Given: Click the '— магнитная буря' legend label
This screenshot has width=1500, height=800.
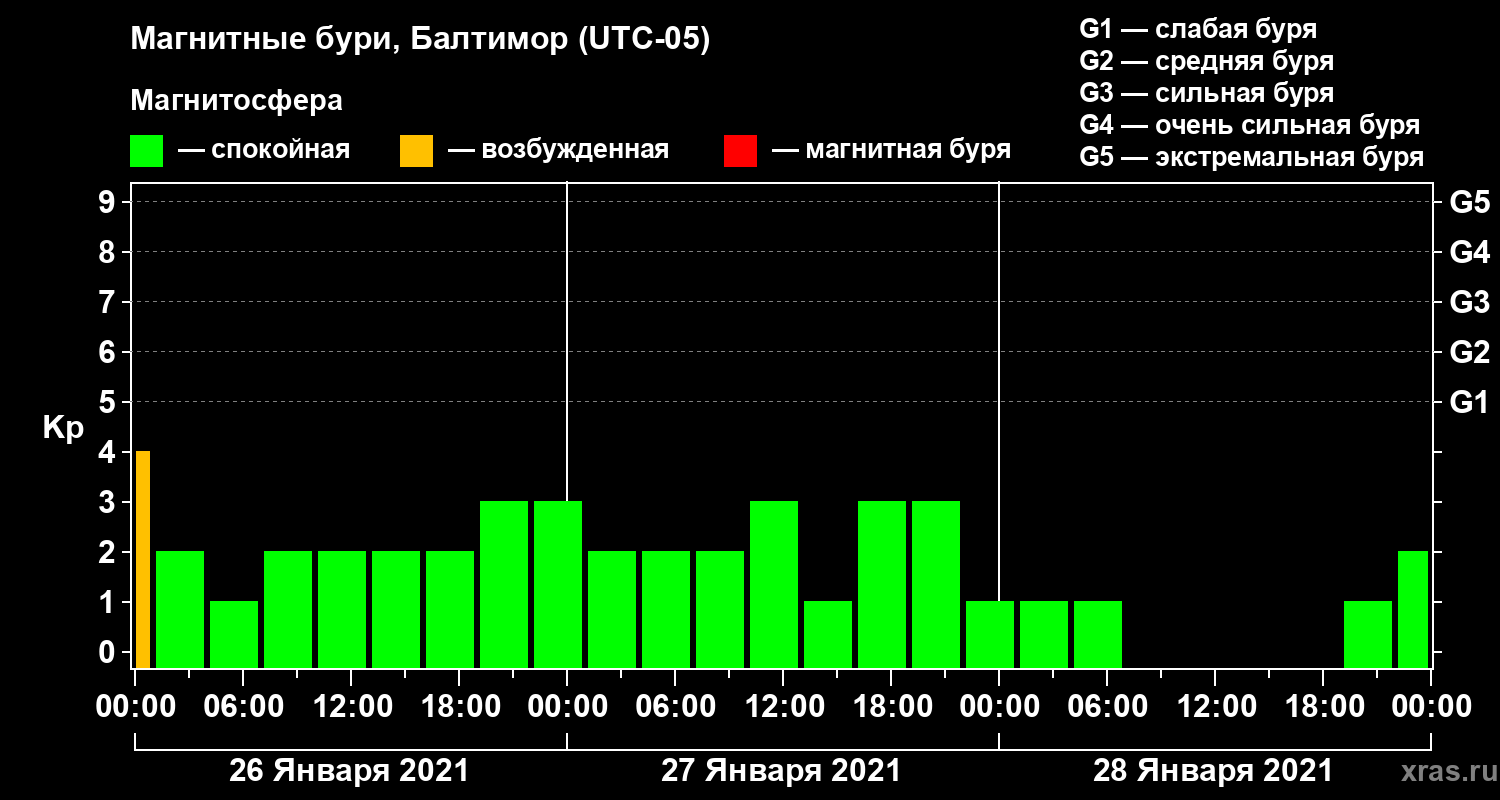Looking at the screenshot, I should tap(892, 151).
